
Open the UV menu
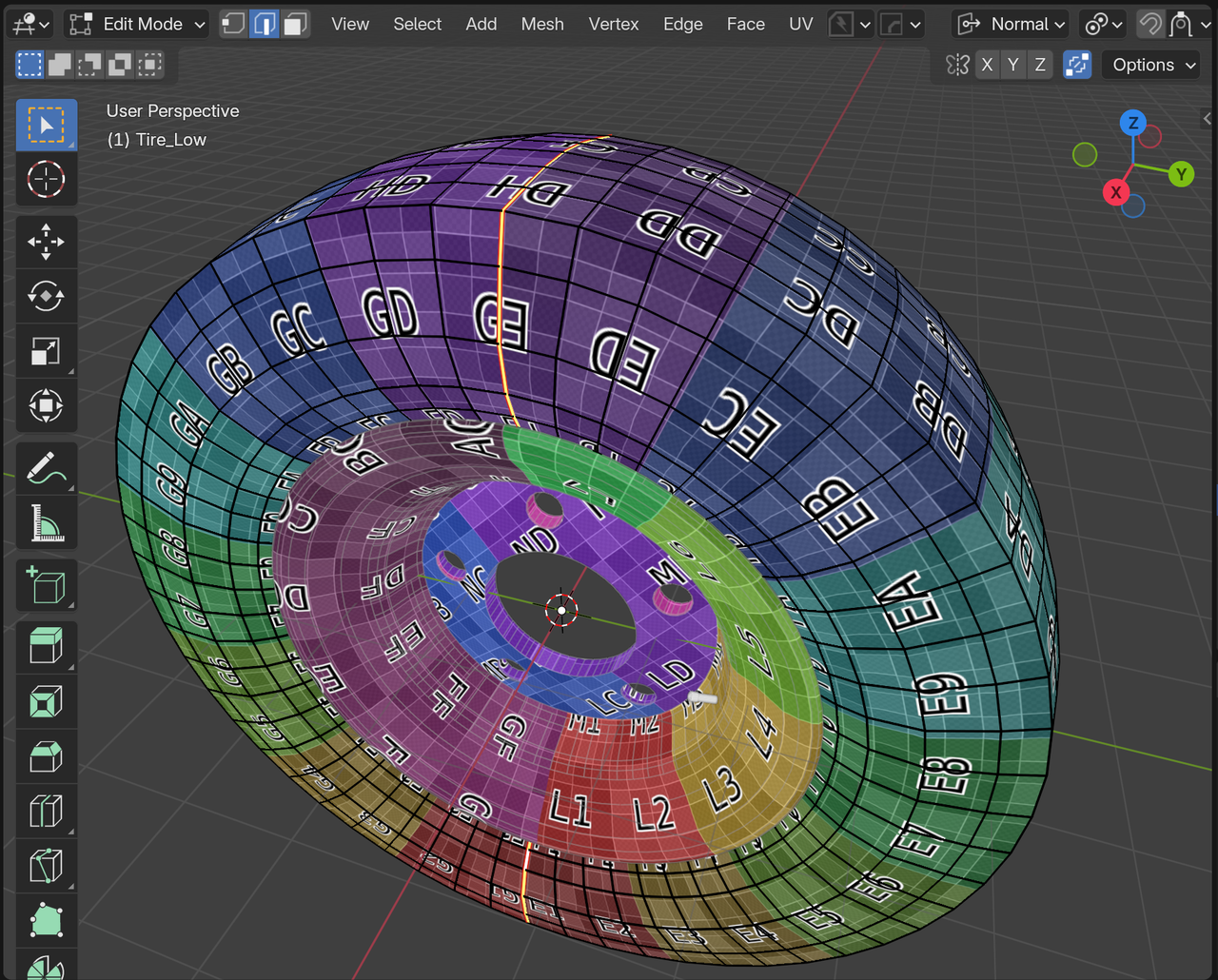click(x=800, y=24)
